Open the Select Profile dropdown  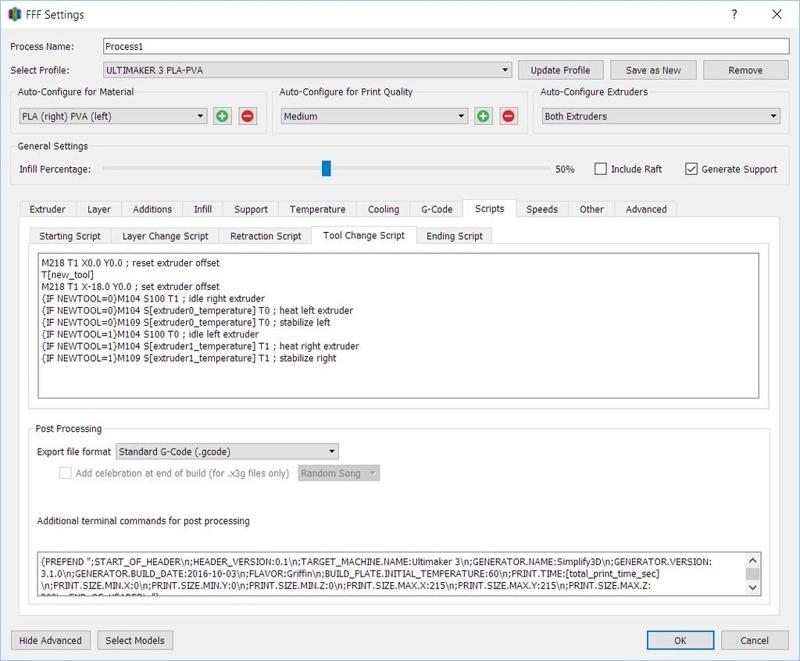coord(307,70)
